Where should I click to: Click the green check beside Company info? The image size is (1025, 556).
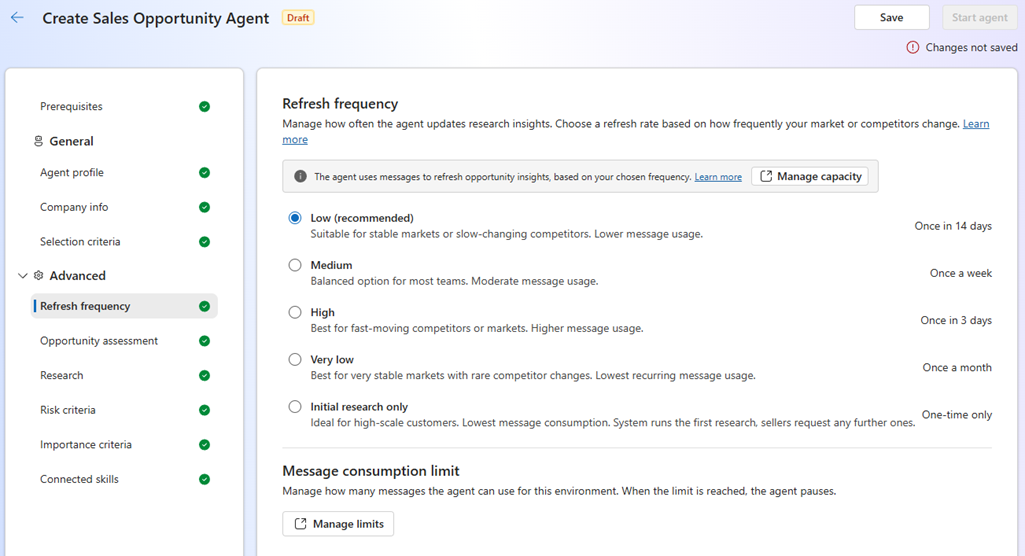205,207
